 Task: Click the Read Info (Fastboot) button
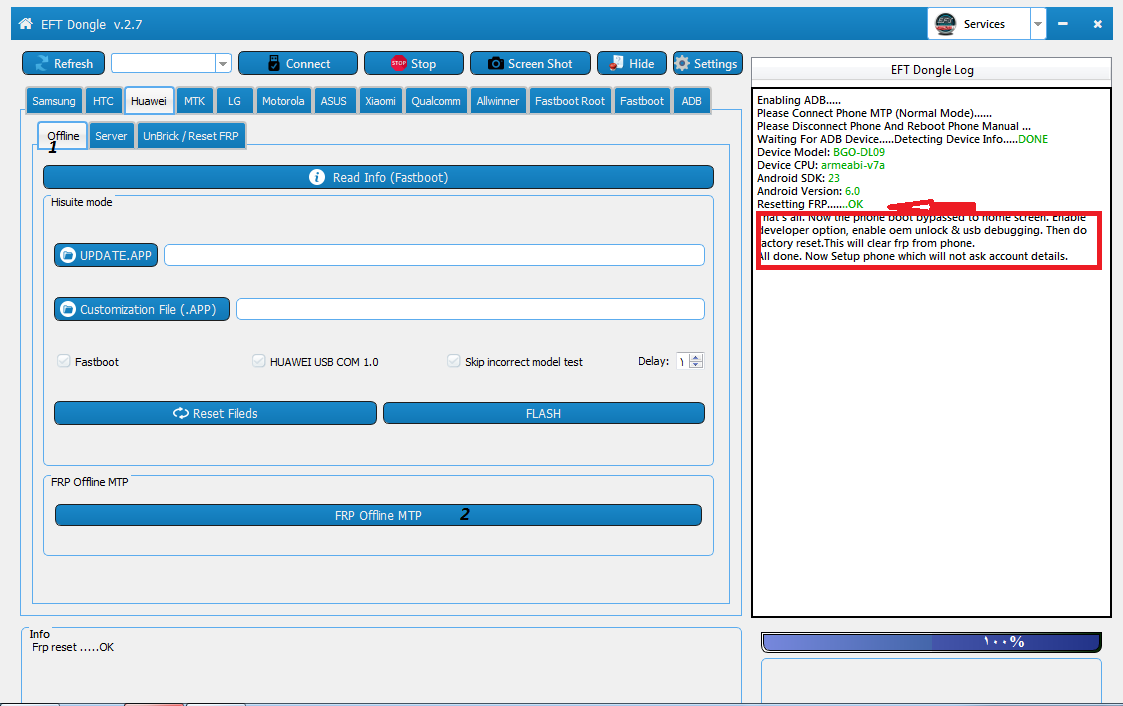378,177
